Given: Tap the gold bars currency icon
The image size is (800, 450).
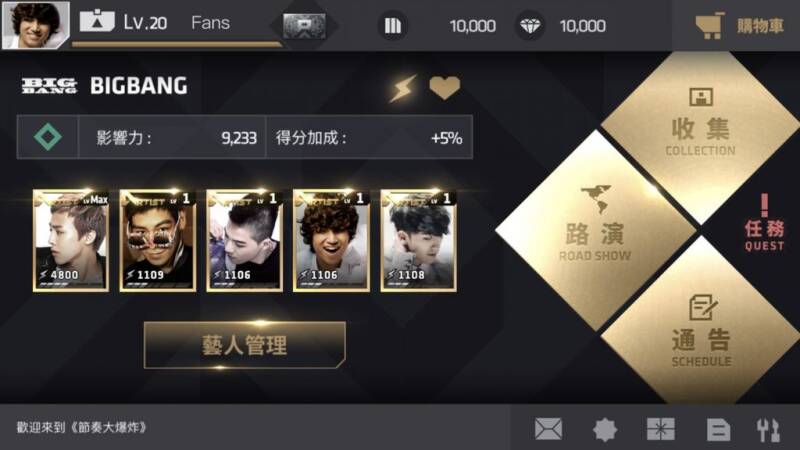Looking at the screenshot, I should (x=393, y=26).
